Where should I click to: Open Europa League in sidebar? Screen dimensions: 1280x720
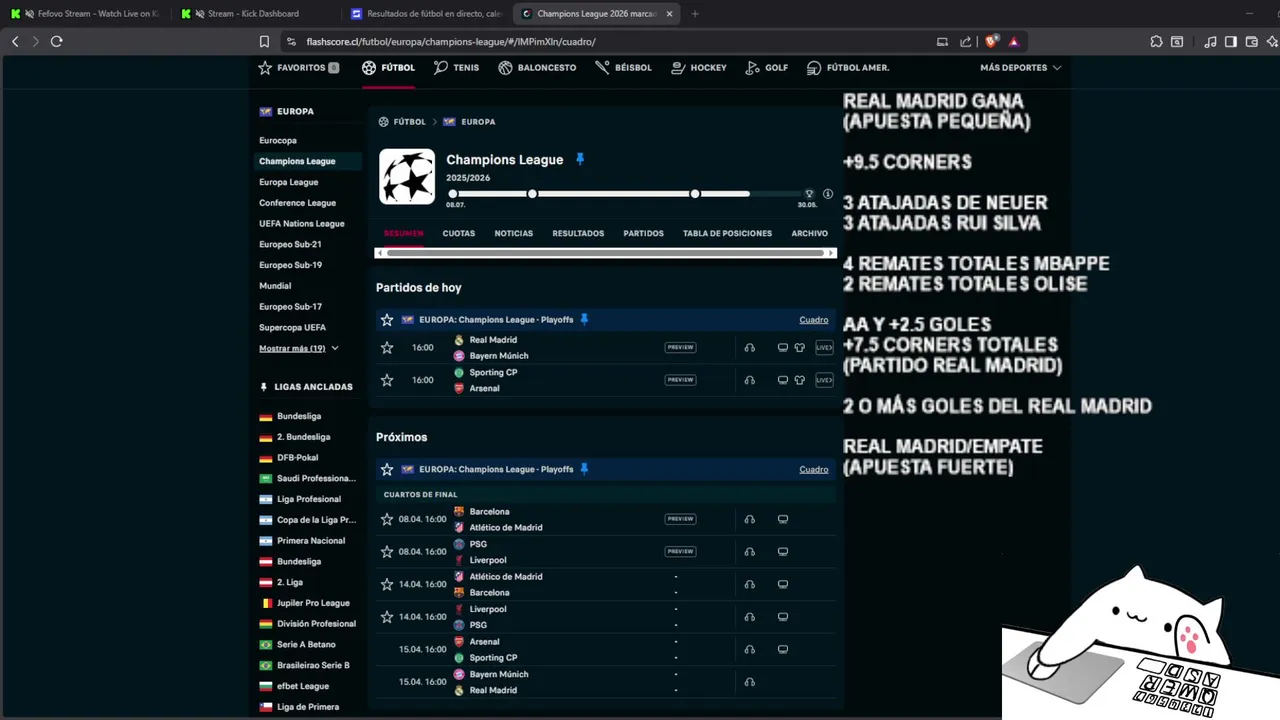click(289, 182)
